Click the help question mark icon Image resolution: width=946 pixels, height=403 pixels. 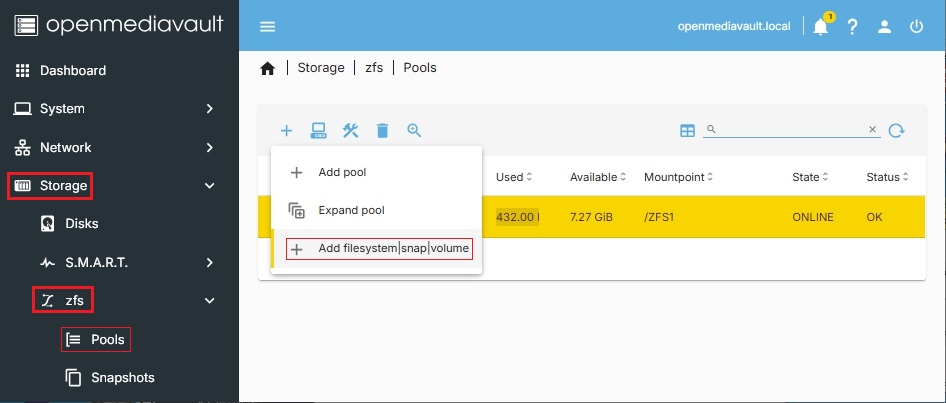pyautogui.click(x=852, y=27)
